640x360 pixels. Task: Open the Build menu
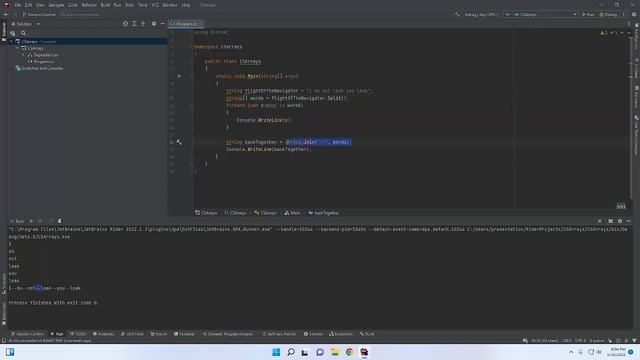tap(105, 5)
